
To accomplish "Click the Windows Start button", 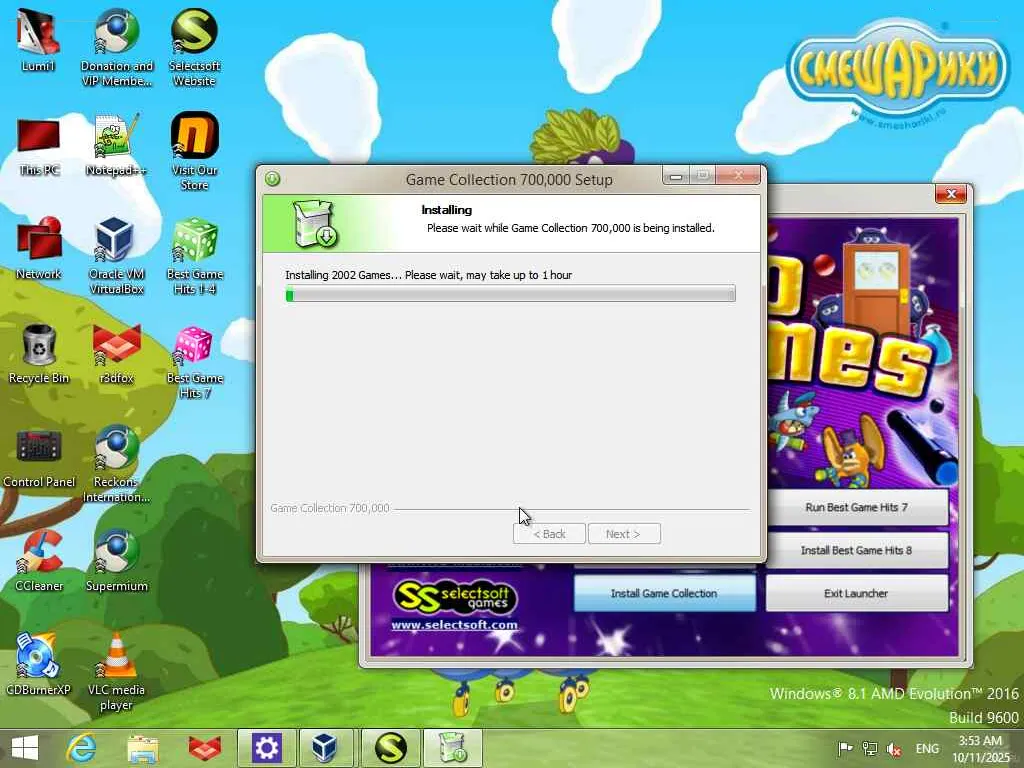I will 25,748.
